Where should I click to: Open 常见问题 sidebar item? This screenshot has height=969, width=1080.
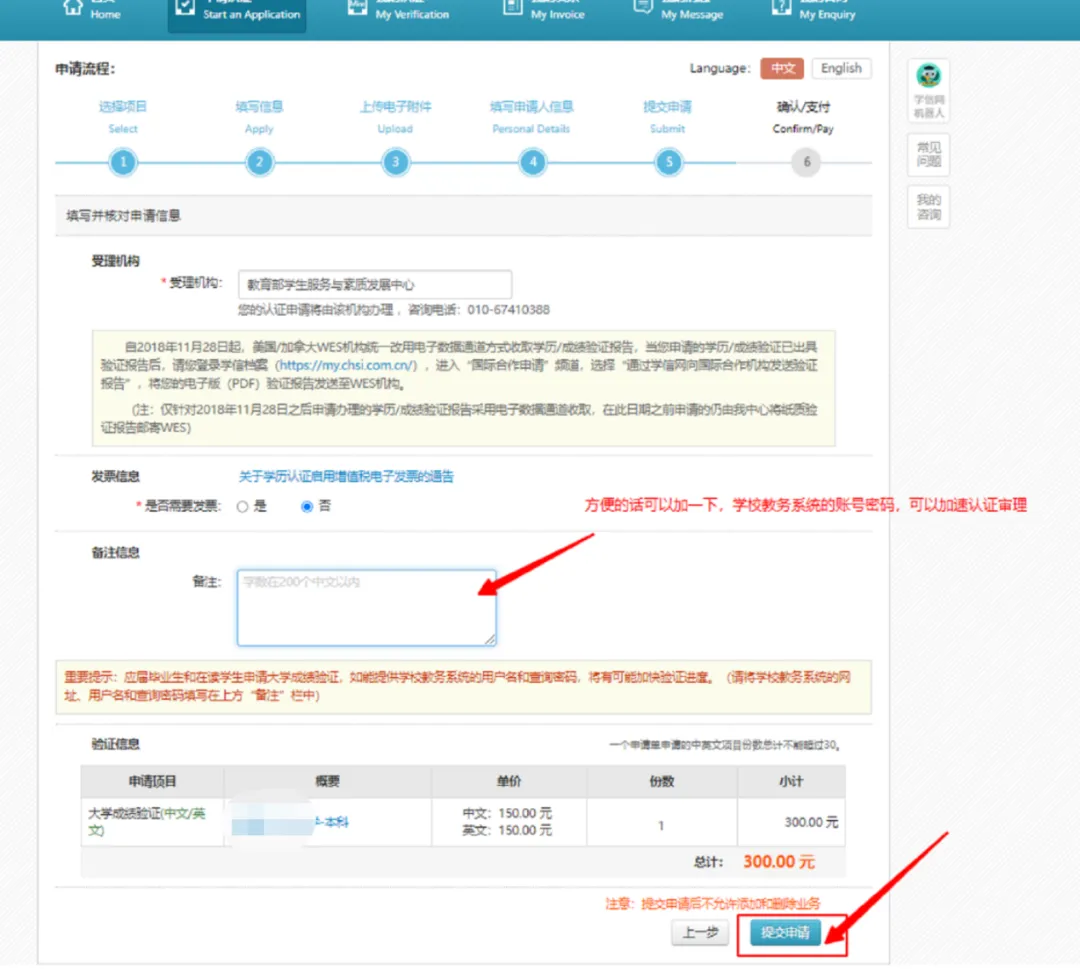[929, 154]
